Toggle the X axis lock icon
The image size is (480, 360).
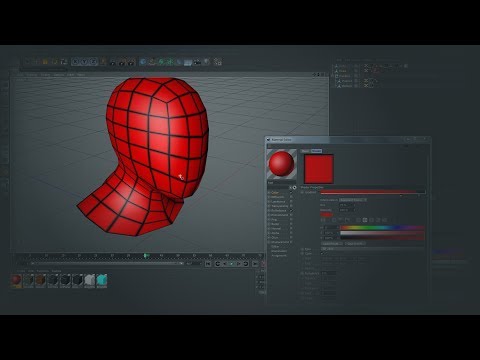click(x=76, y=62)
